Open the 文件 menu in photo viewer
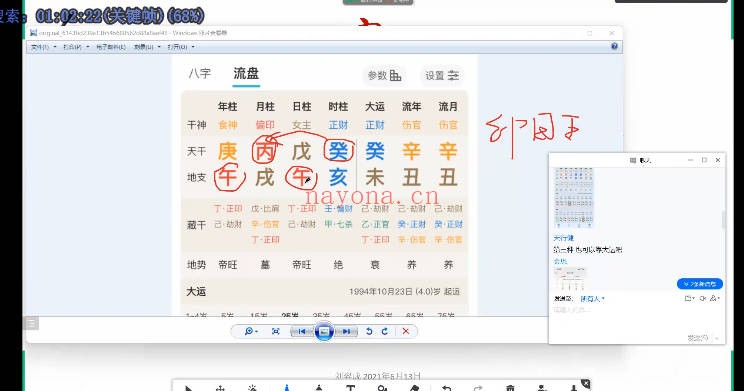Viewport: 744px width, 391px height. tap(43, 47)
